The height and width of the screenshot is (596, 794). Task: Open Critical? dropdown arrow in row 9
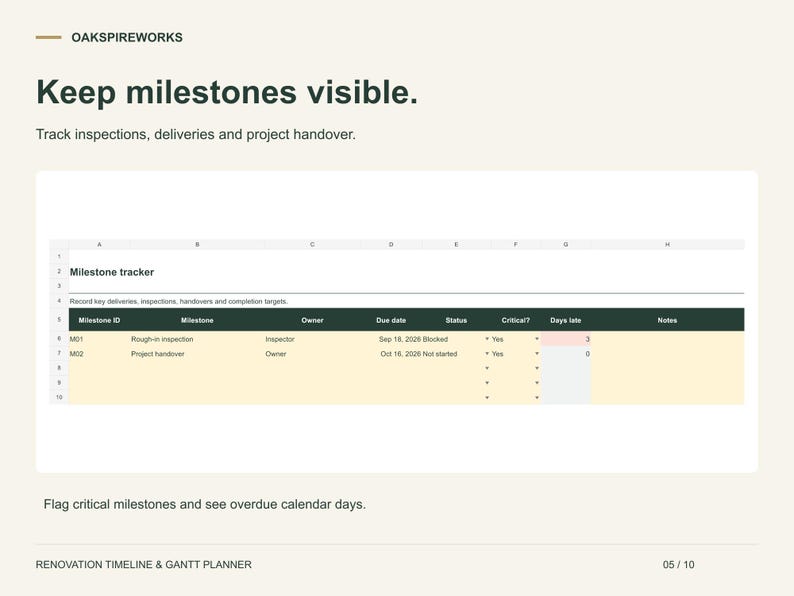pos(537,383)
